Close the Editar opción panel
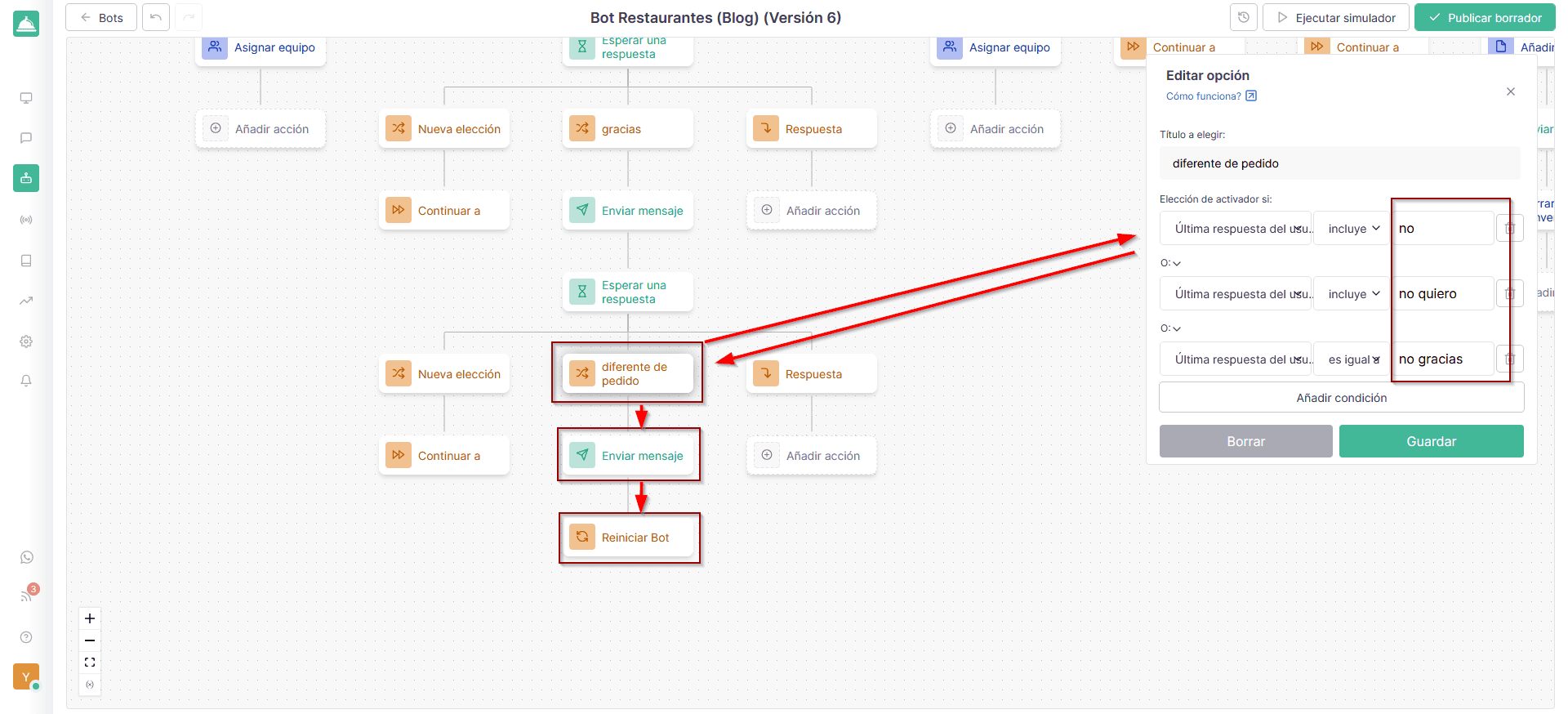1568x714 pixels. 1511,91
